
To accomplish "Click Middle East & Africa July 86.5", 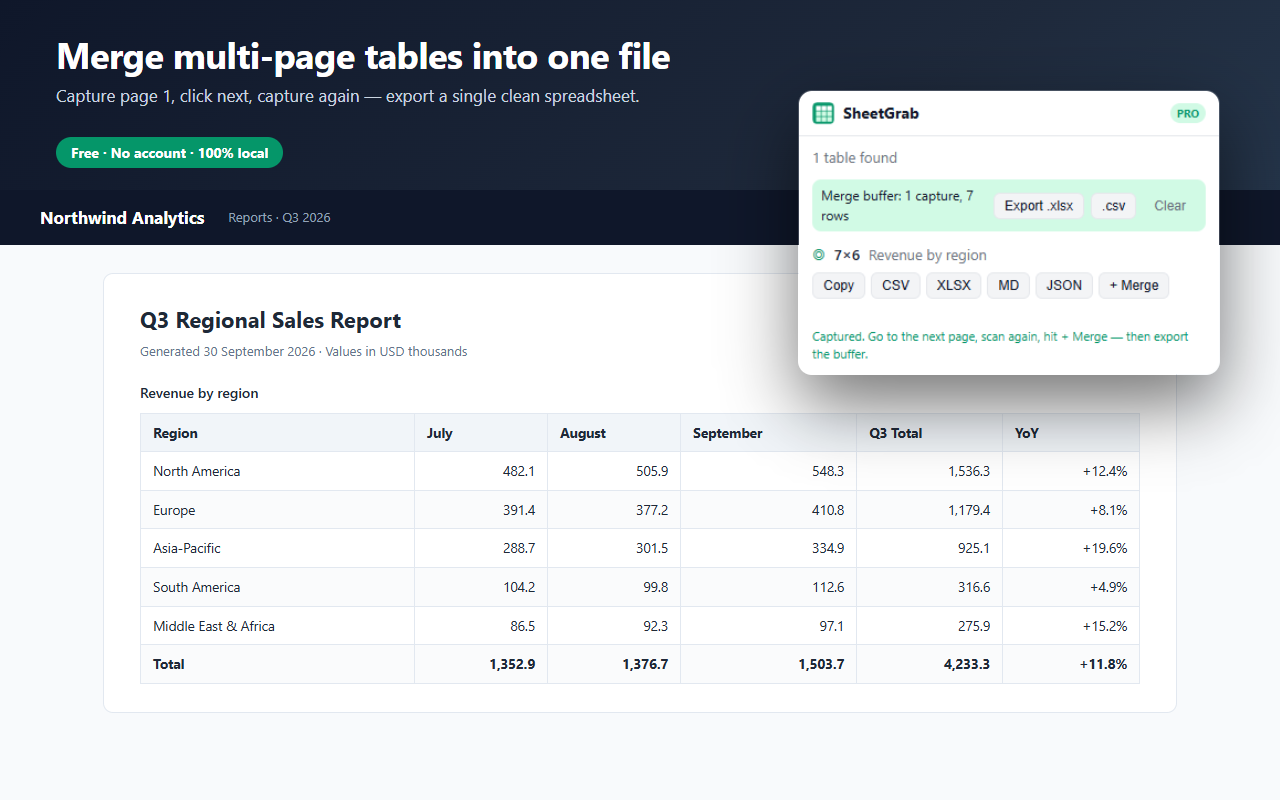I will [523, 626].
